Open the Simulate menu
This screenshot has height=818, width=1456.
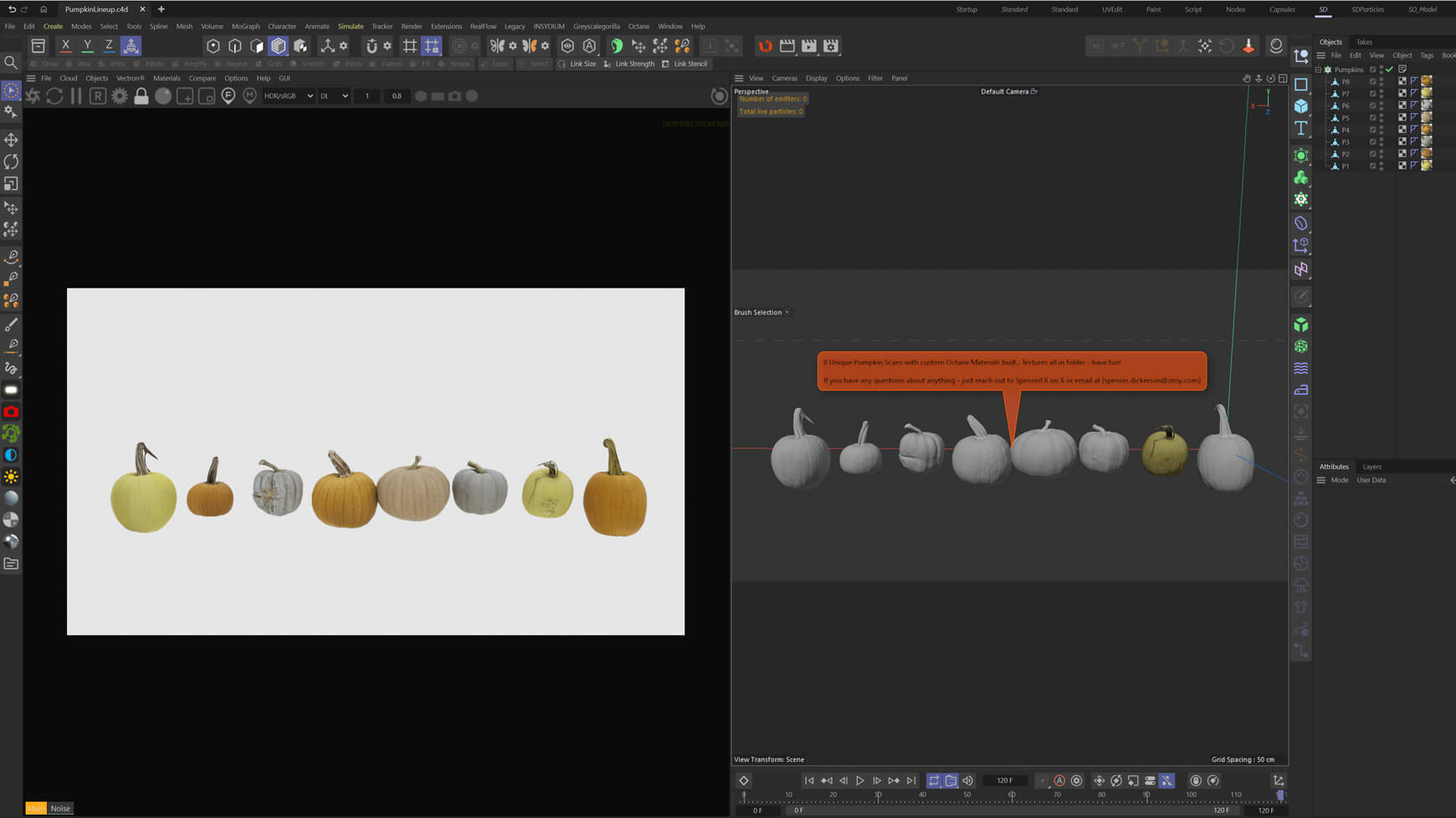point(351,26)
